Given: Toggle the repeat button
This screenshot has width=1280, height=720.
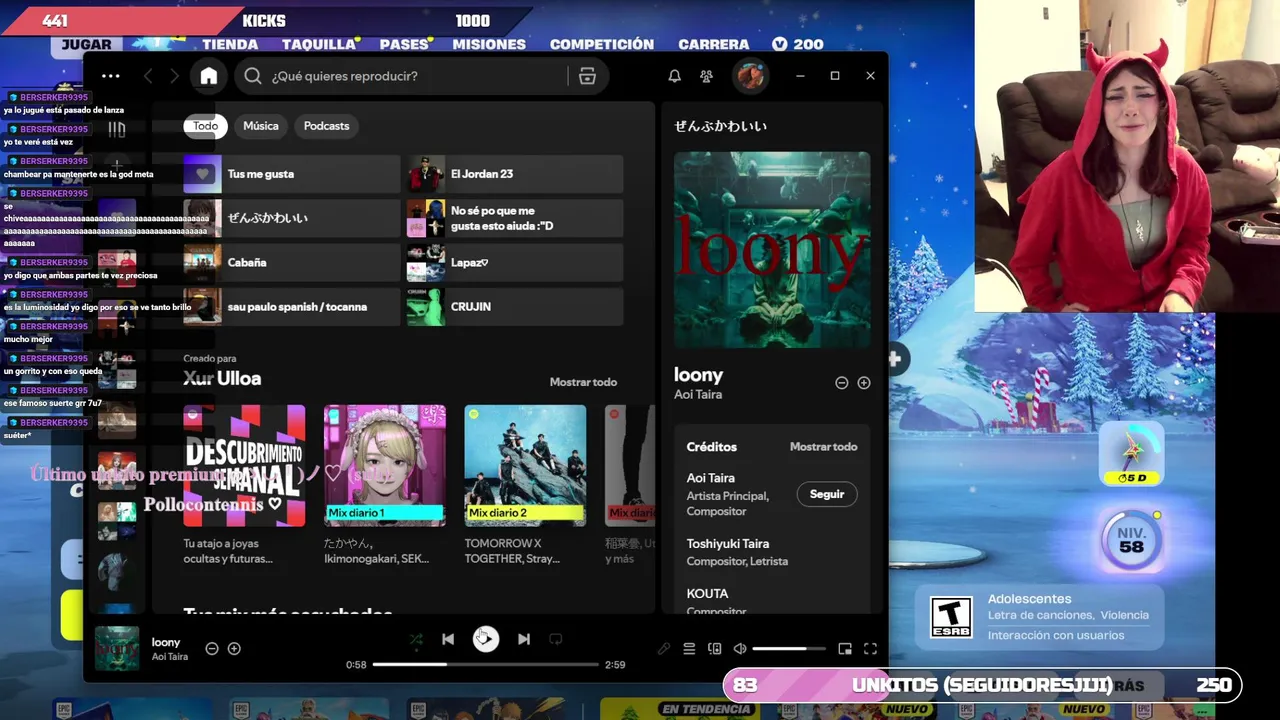Looking at the screenshot, I should click(x=556, y=639).
